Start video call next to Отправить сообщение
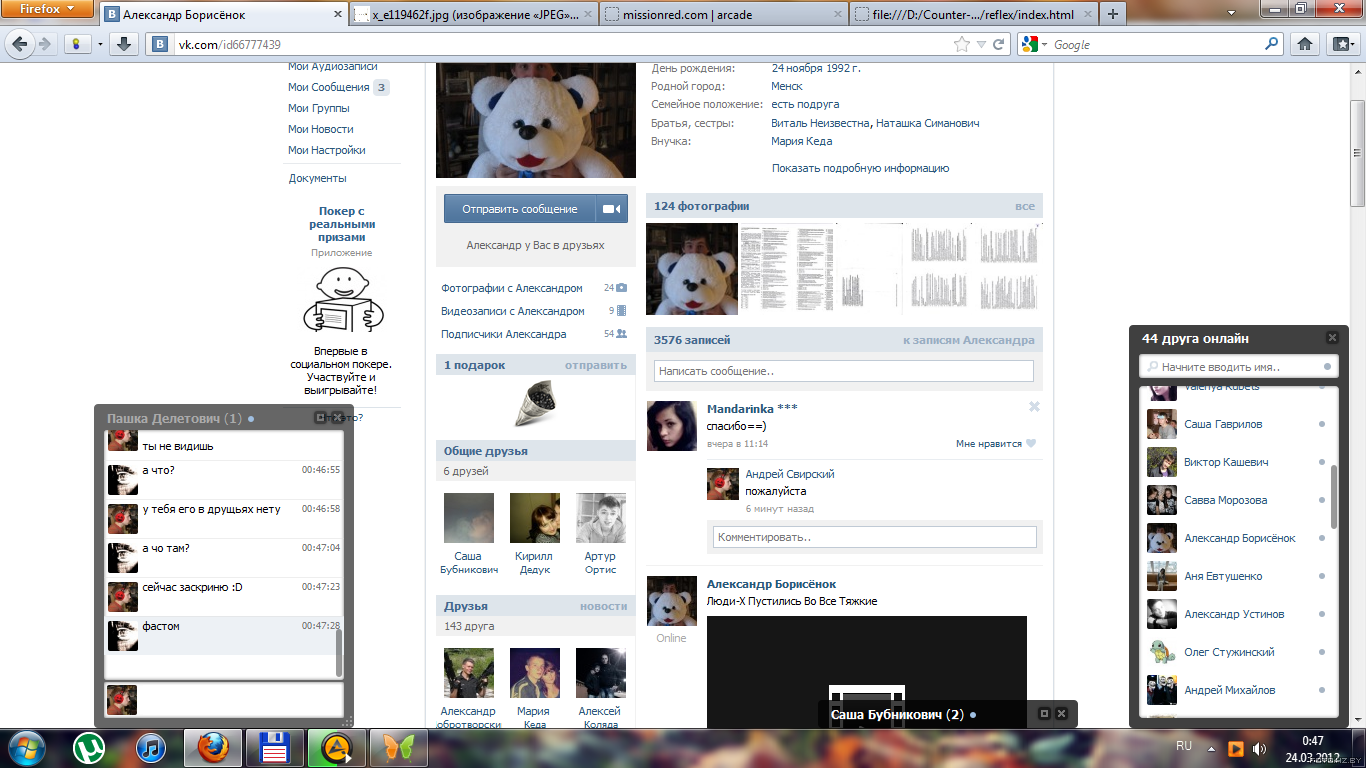The width and height of the screenshot is (1366, 768). click(612, 209)
